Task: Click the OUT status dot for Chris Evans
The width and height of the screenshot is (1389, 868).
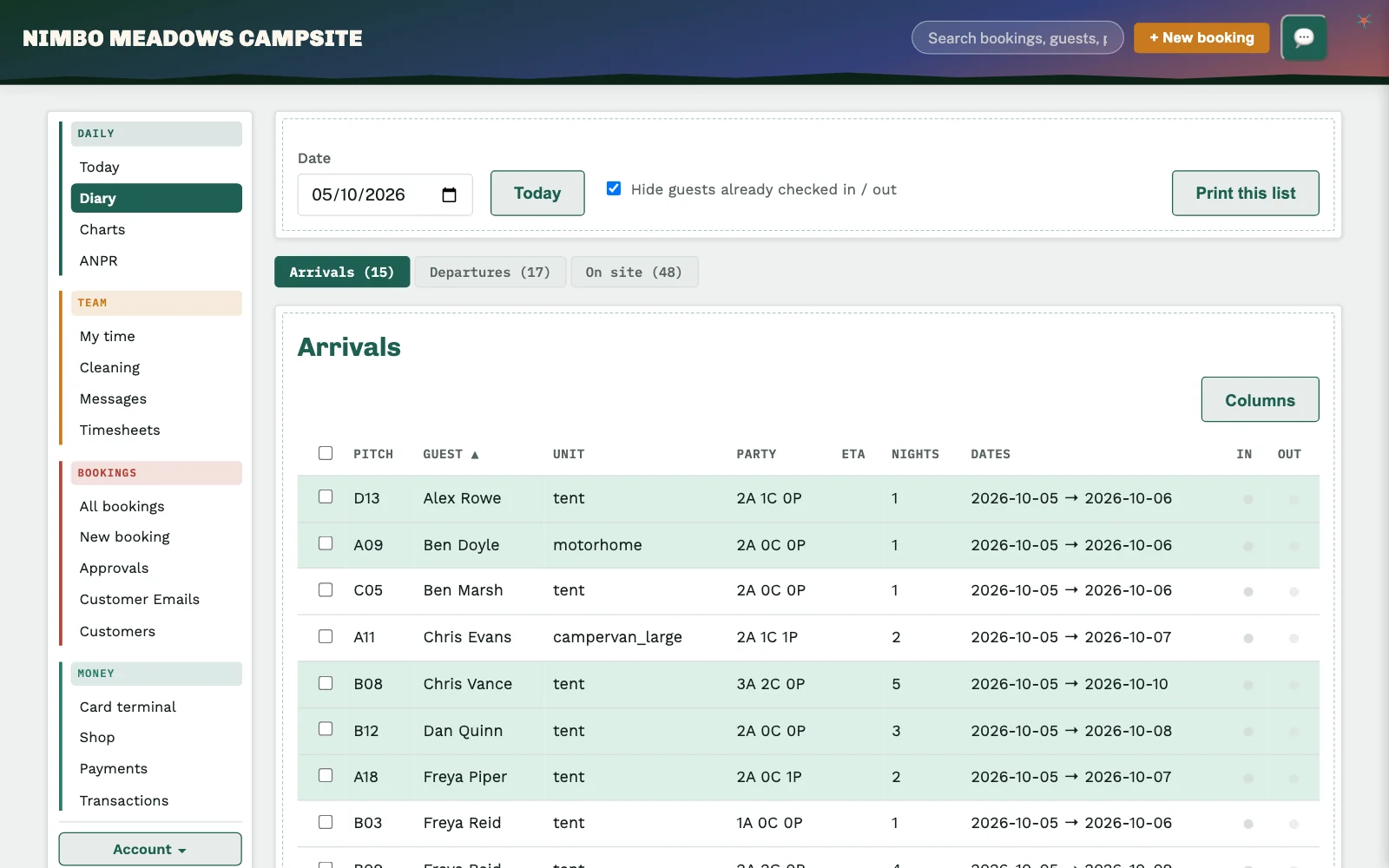Action: click(1294, 638)
